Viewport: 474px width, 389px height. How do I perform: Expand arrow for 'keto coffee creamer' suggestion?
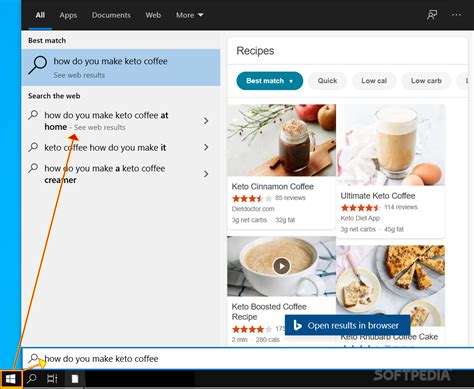(x=206, y=174)
